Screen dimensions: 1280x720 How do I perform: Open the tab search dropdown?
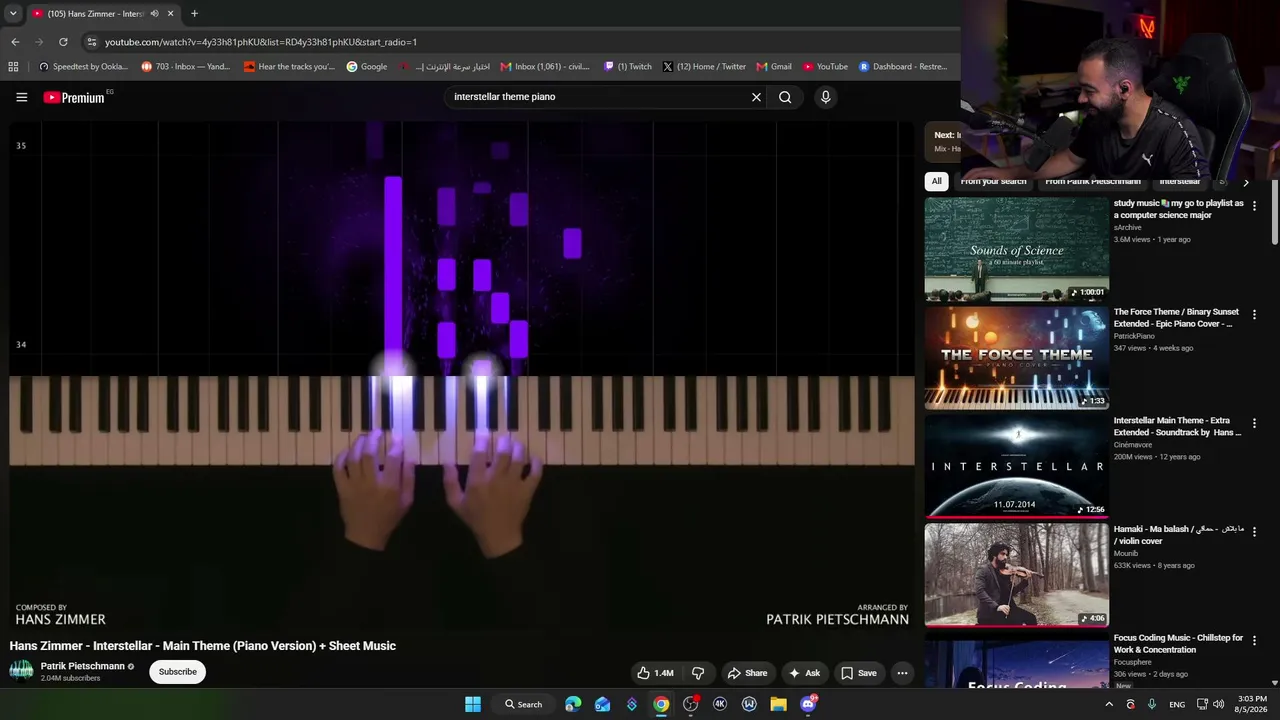12,13
